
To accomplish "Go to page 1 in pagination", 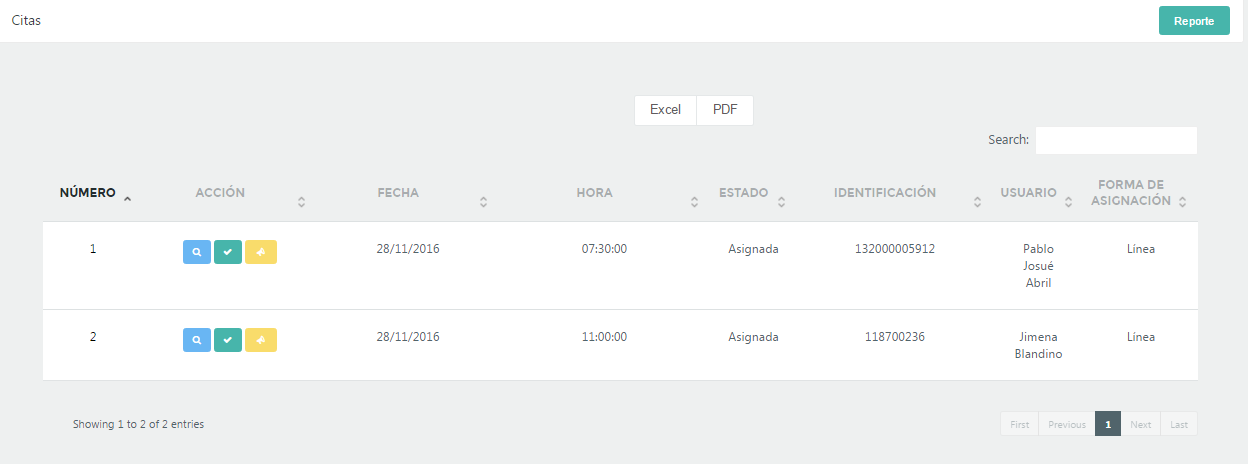I will [1108, 424].
